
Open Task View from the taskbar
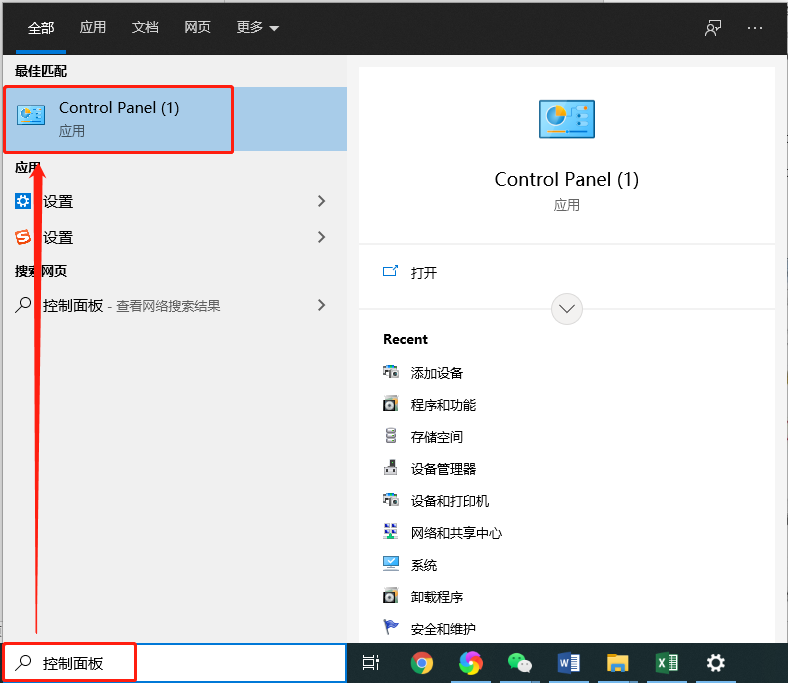[371, 663]
